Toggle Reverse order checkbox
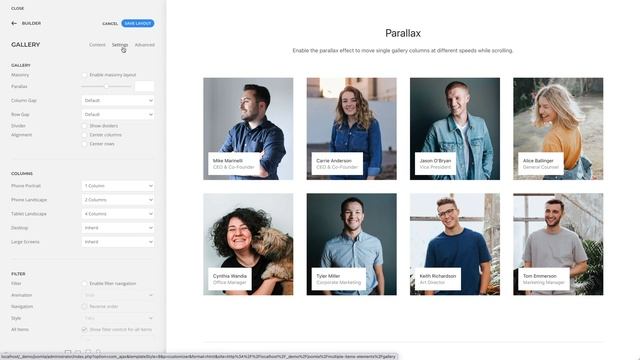 [x=84, y=307]
